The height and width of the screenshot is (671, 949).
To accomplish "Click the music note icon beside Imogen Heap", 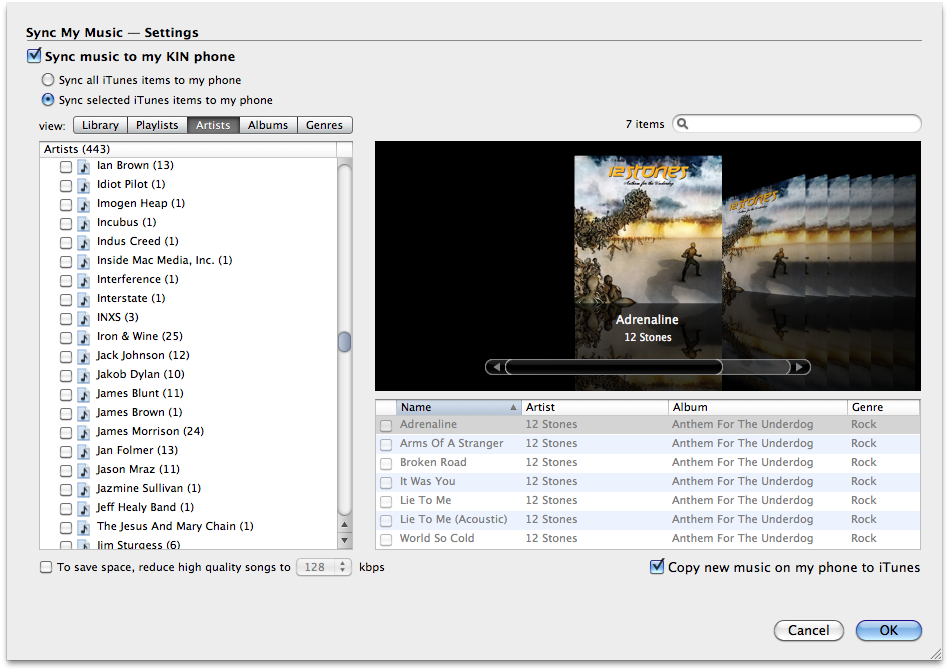I will pos(84,205).
